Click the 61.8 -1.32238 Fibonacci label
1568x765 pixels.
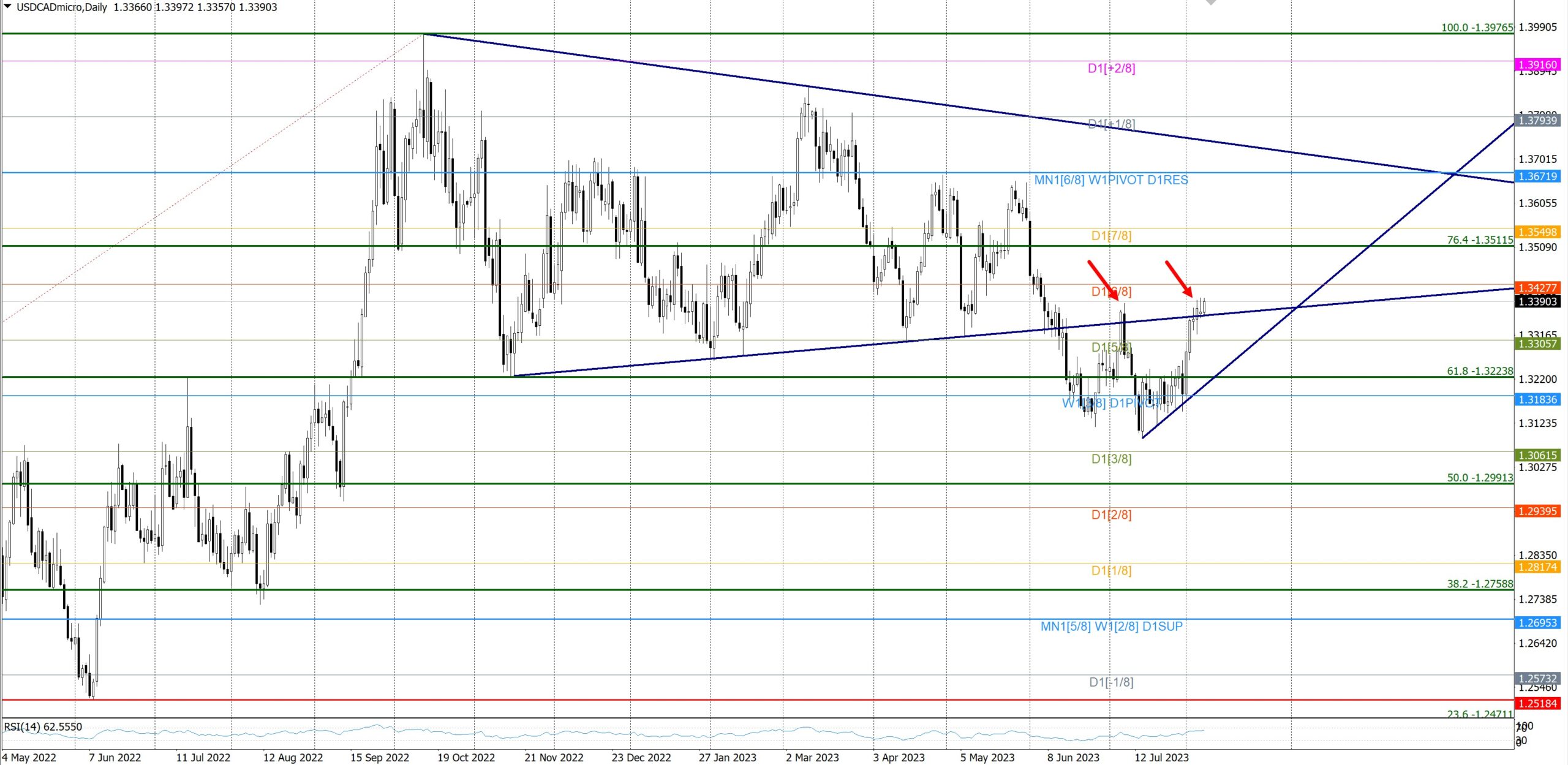1479,371
